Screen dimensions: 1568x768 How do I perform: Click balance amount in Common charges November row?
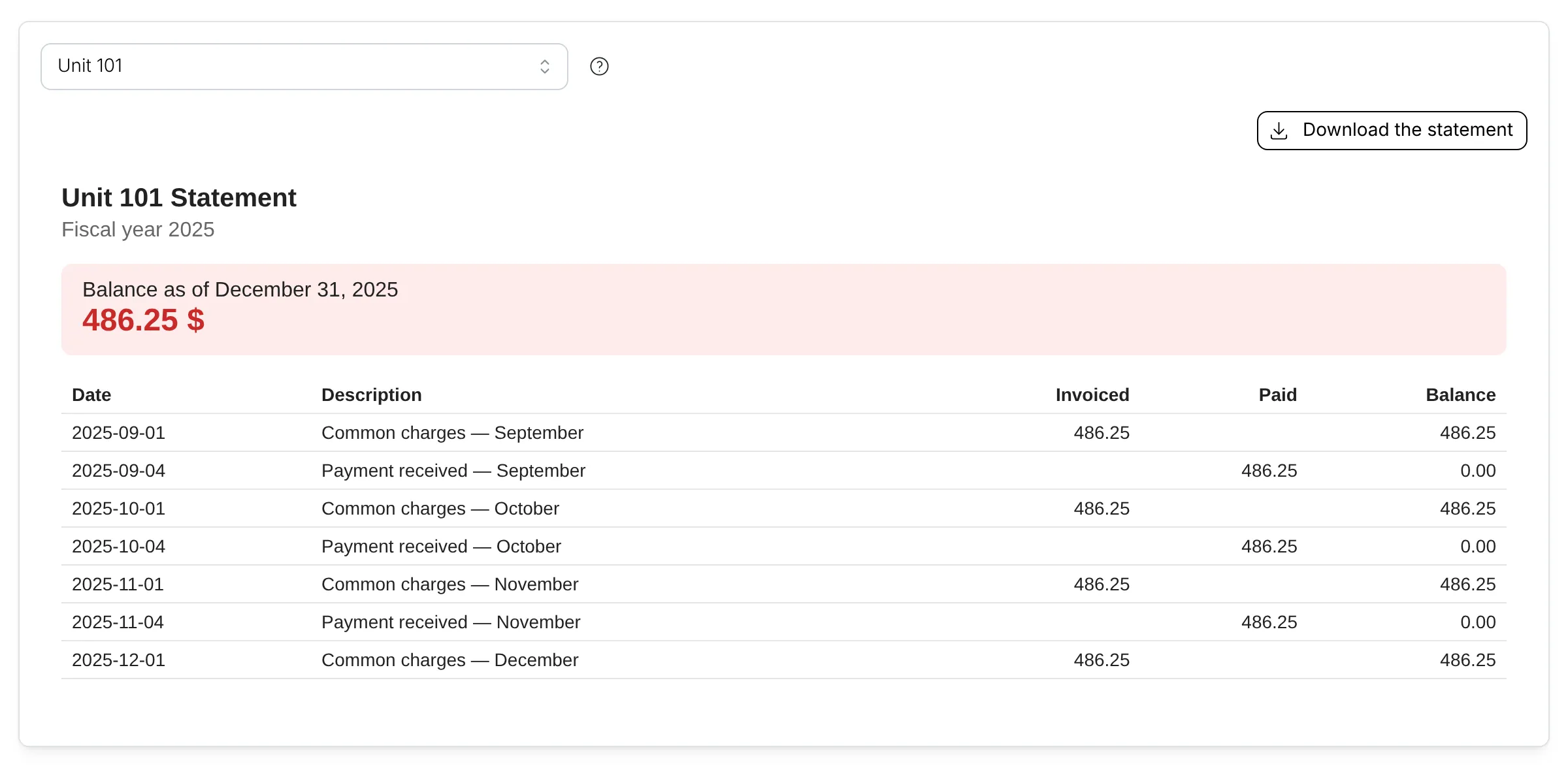coord(1468,584)
